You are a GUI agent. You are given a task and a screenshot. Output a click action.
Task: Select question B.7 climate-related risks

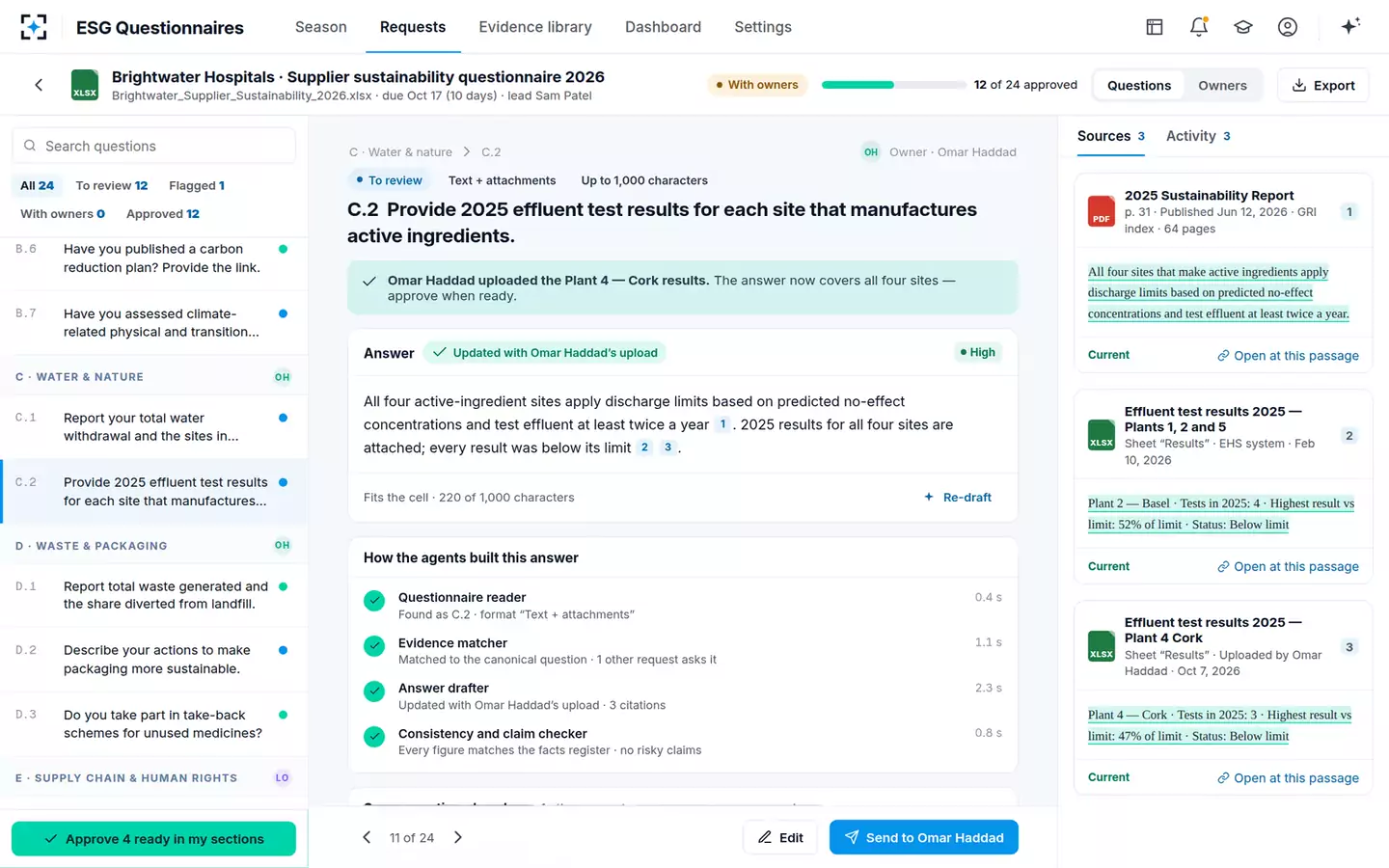pyautogui.click(x=153, y=323)
